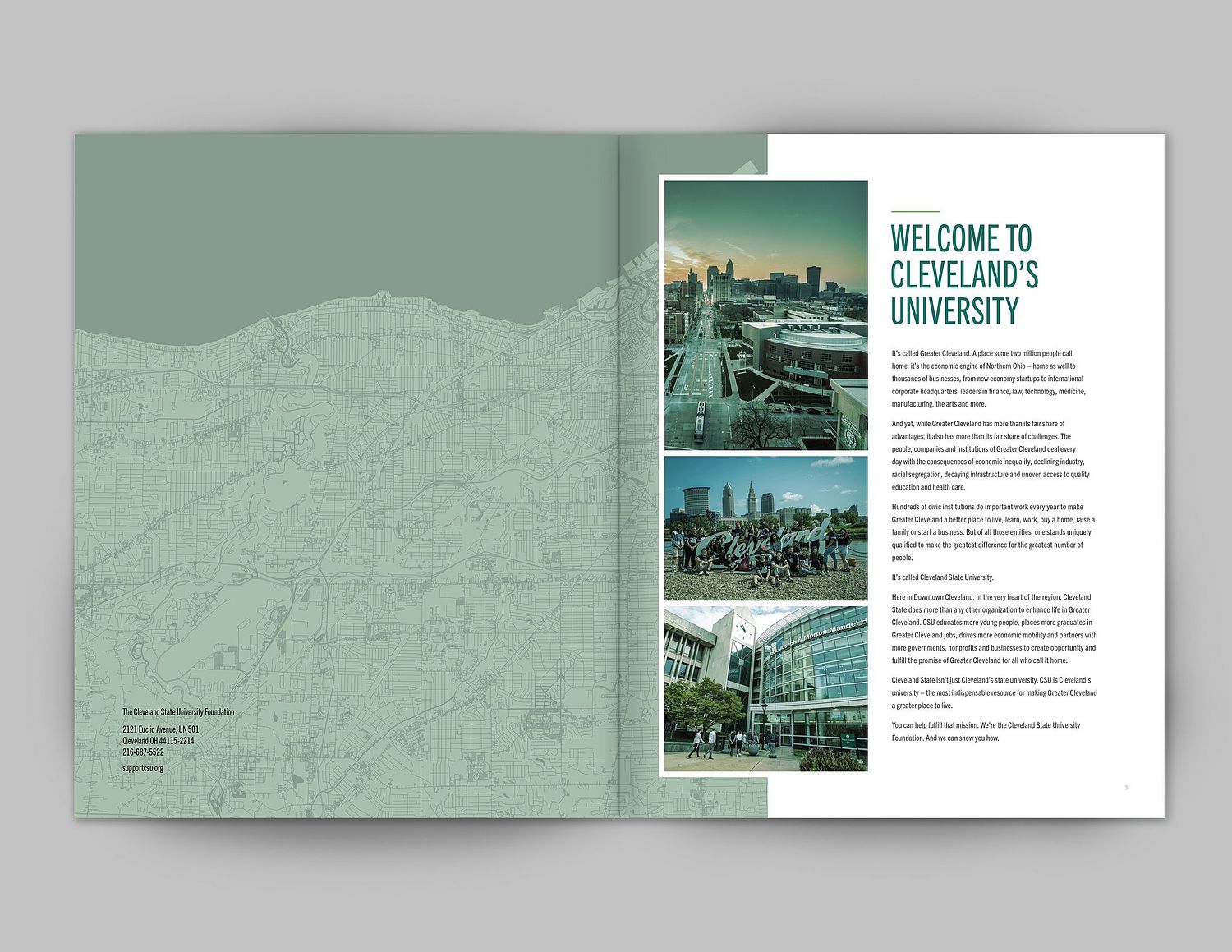
Task: Open the aerial downtown skyline photo
Action: pyautogui.click(x=765, y=315)
